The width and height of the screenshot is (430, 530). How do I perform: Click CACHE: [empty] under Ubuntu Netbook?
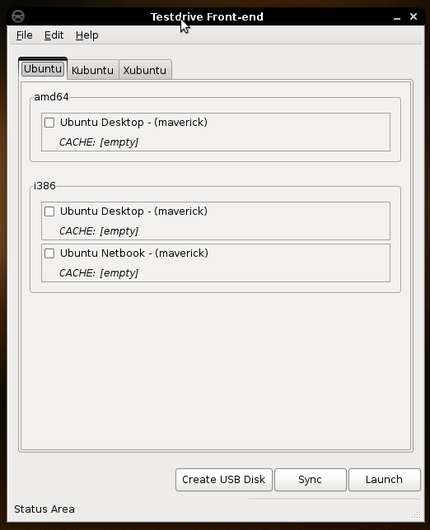click(x=99, y=273)
